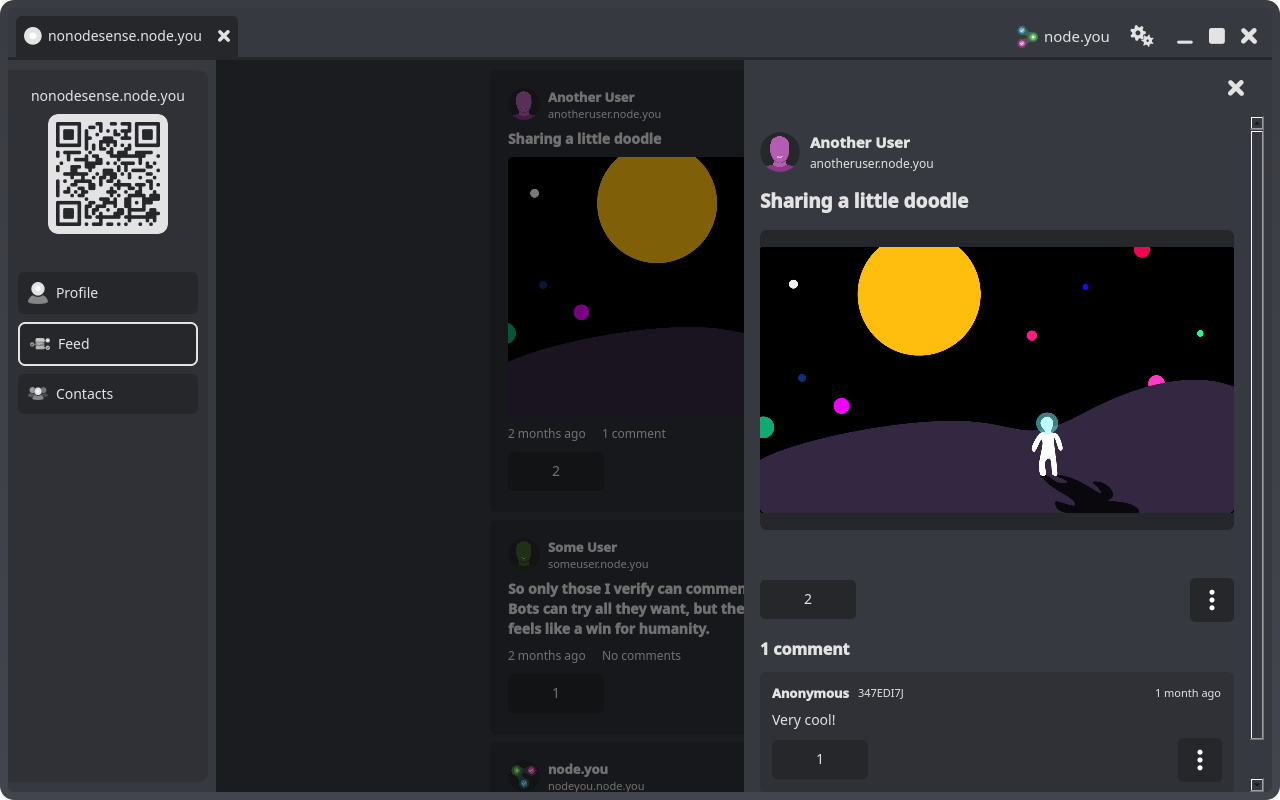Close the post detail panel
1280x800 pixels.
pyautogui.click(x=1236, y=88)
